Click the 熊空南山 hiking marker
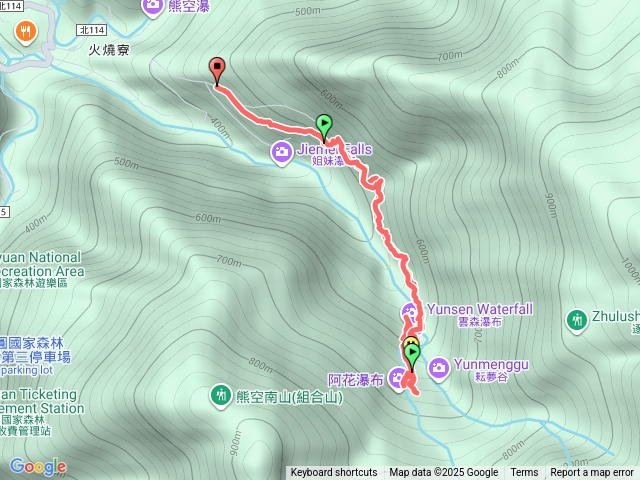Viewport: 640px width, 480px height. click(x=221, y=396)
